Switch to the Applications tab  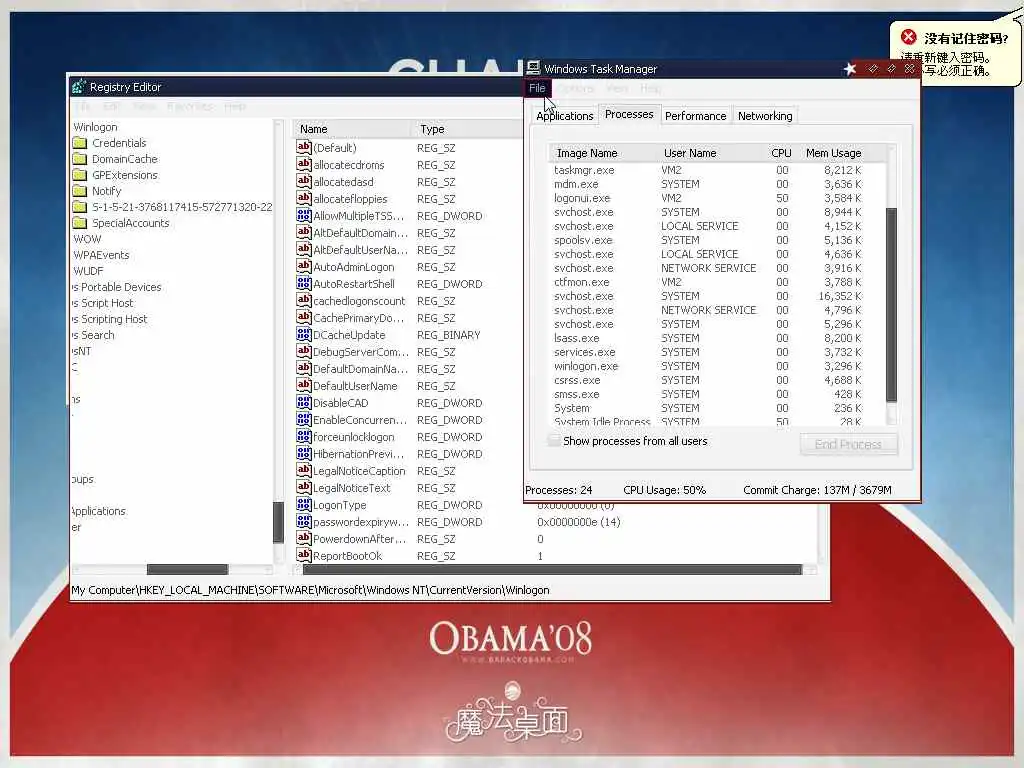(x=564, y=116)
